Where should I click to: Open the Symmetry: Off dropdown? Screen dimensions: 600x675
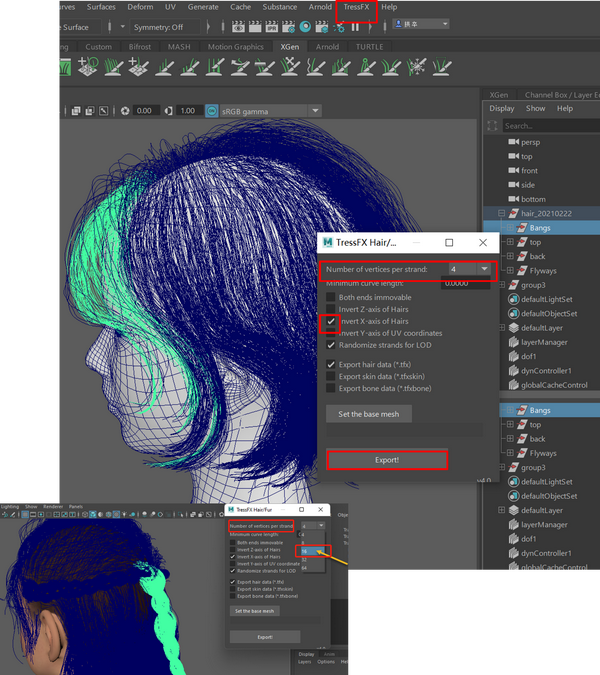pyautogui.click(x=164, y=27)
